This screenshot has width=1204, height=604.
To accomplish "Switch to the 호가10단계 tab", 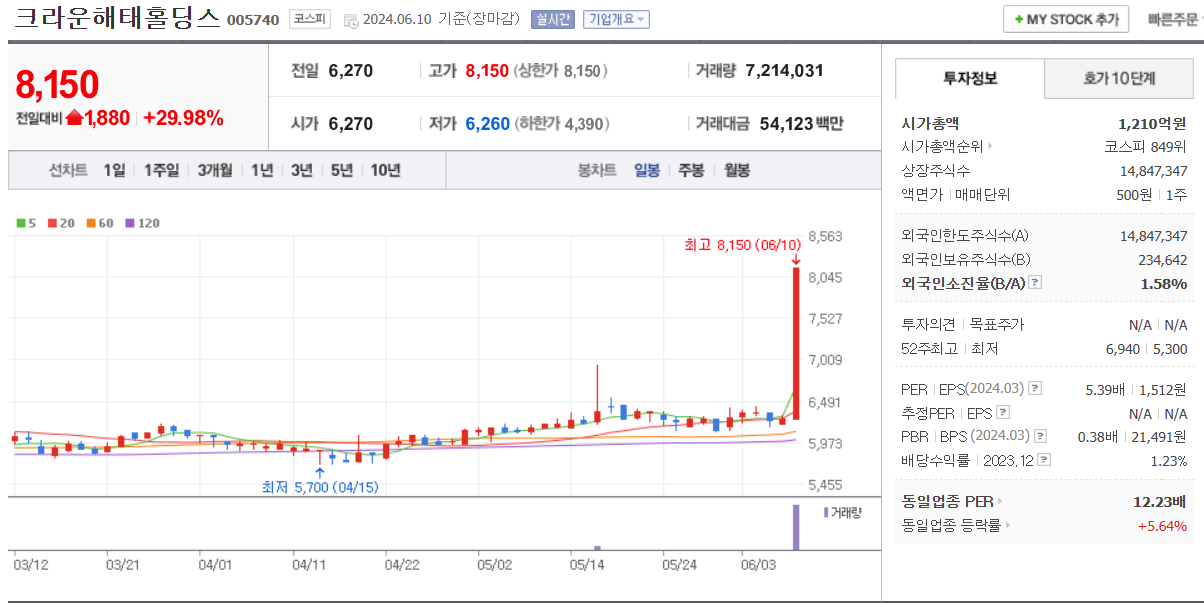I will point(1118,78).
